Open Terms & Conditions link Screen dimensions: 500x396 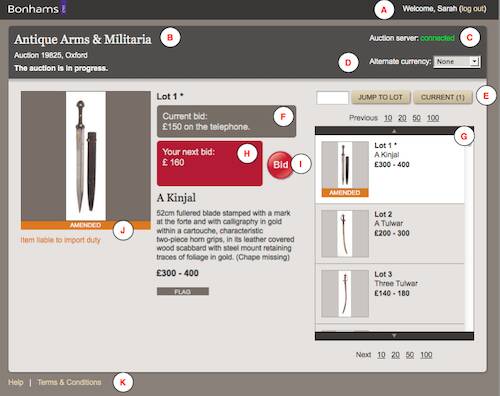[x=69, y=382]
